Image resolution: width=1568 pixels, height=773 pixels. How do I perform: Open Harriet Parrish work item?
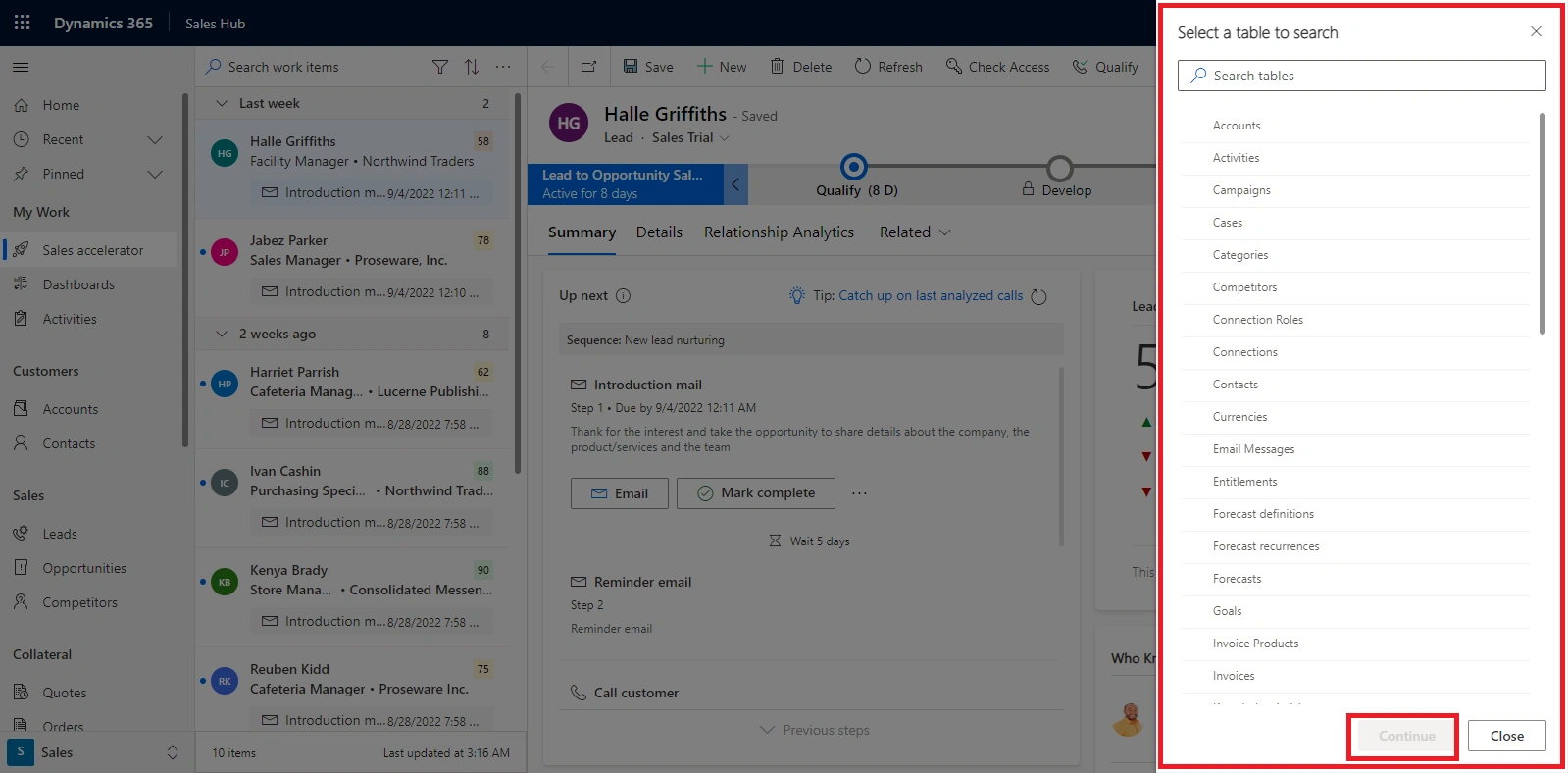353,399
